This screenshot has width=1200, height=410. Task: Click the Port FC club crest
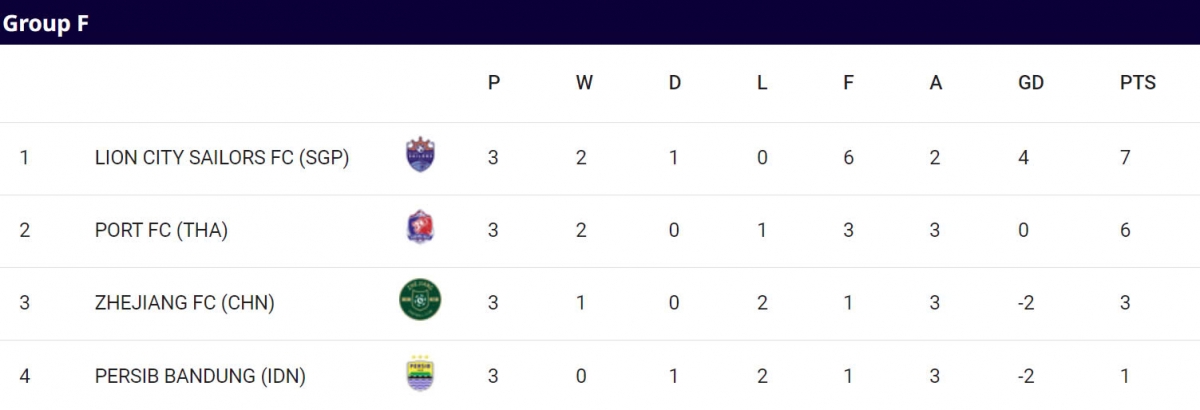pyautogui.click(x=420, y=228)
